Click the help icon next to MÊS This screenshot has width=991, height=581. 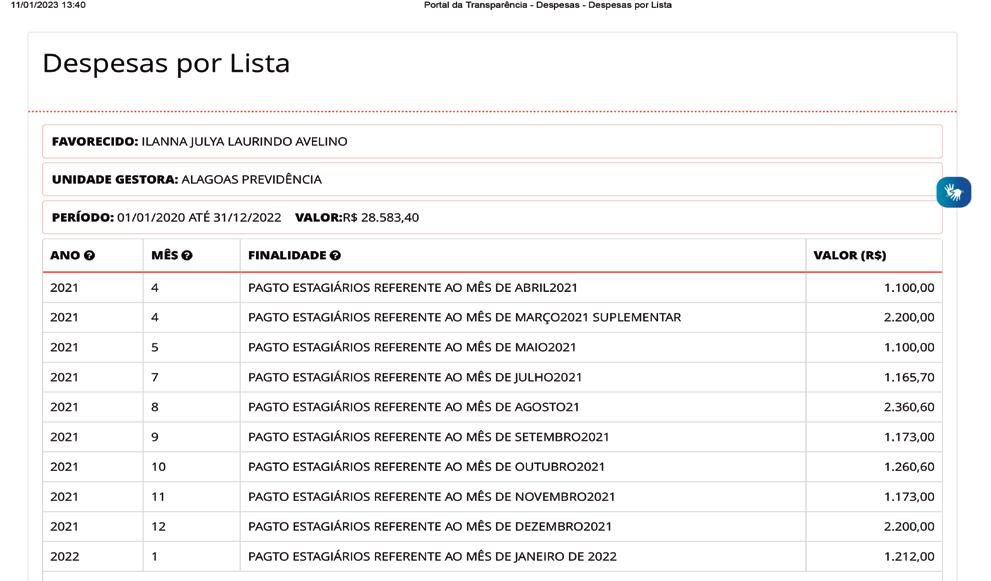coord(187,255)
